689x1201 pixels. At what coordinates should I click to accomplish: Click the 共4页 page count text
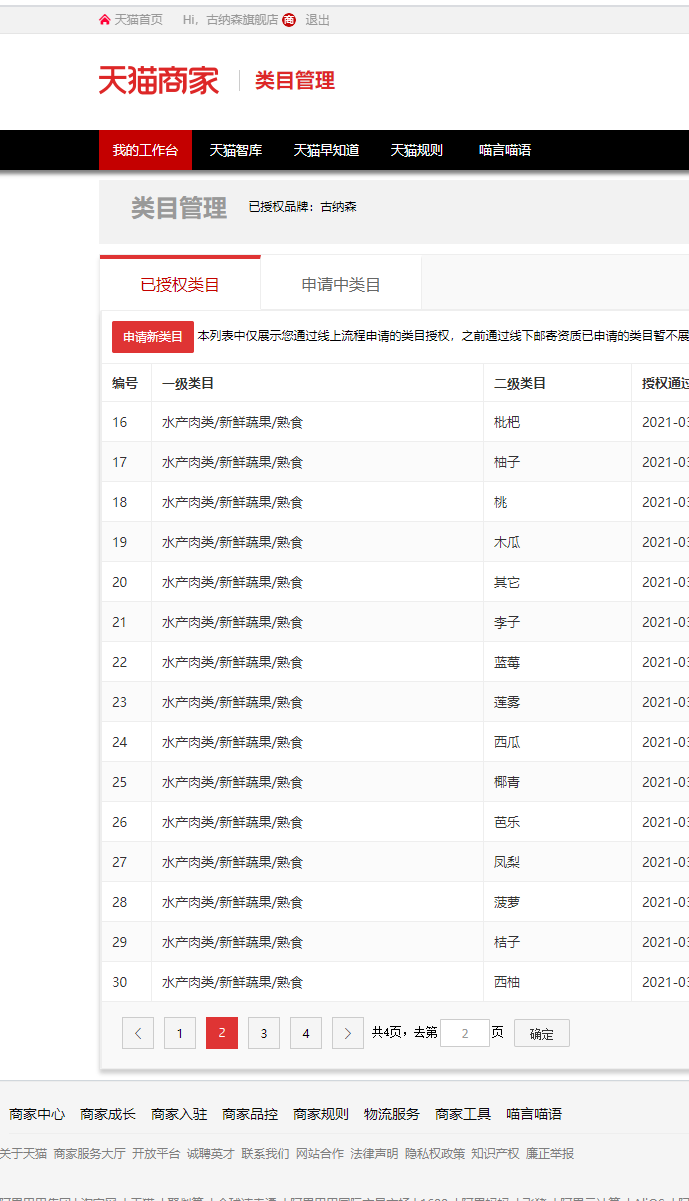[389, 1033]
